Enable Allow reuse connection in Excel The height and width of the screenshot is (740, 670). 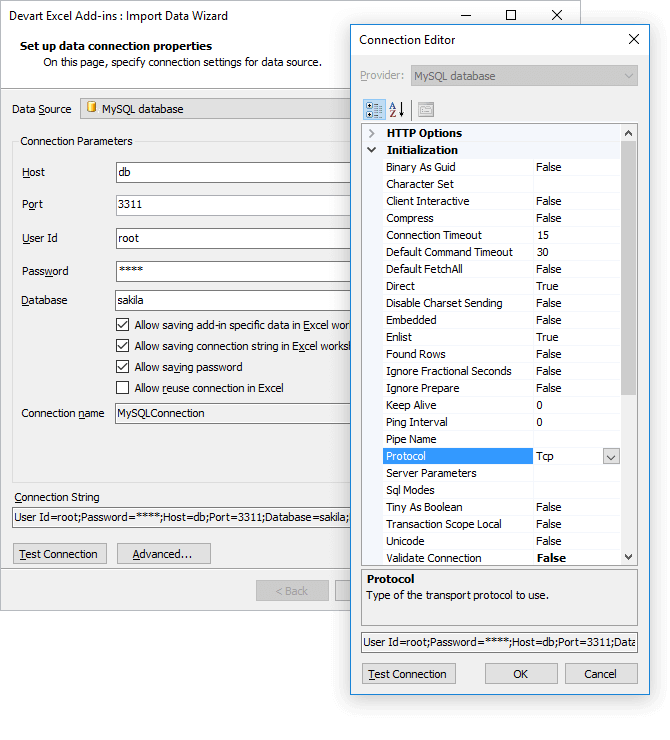[x=123, y=387]
